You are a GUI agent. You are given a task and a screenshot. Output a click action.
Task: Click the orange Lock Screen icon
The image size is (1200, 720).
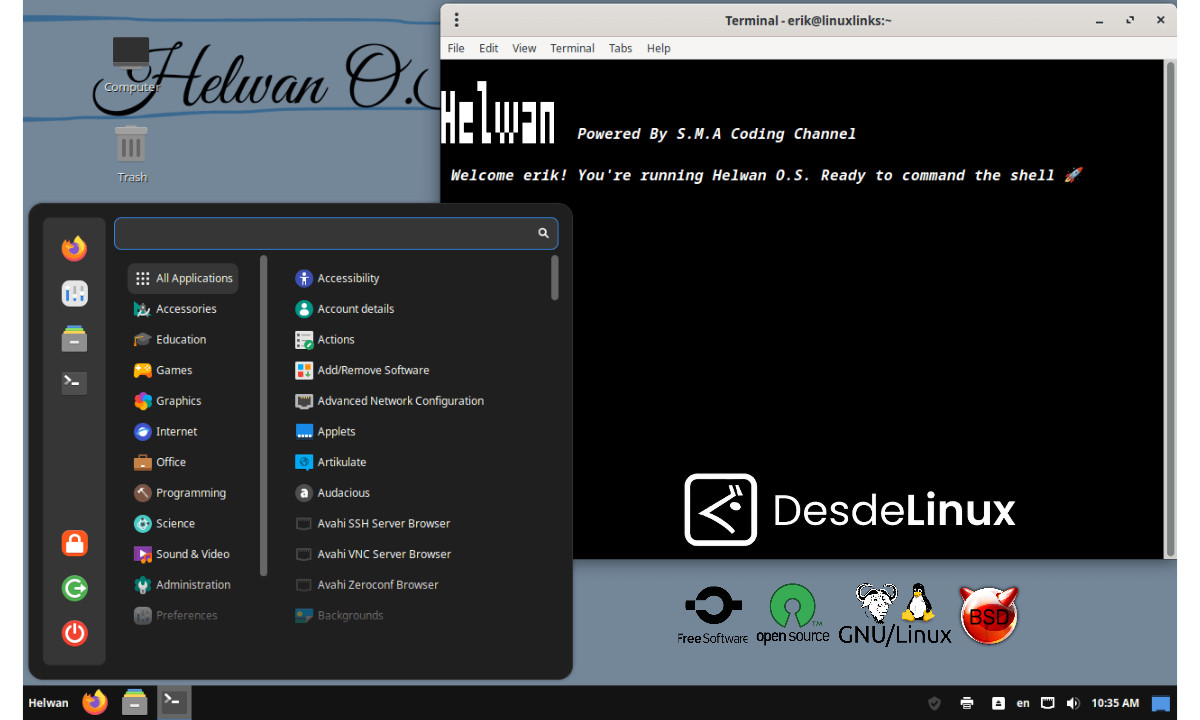[74, 543]
